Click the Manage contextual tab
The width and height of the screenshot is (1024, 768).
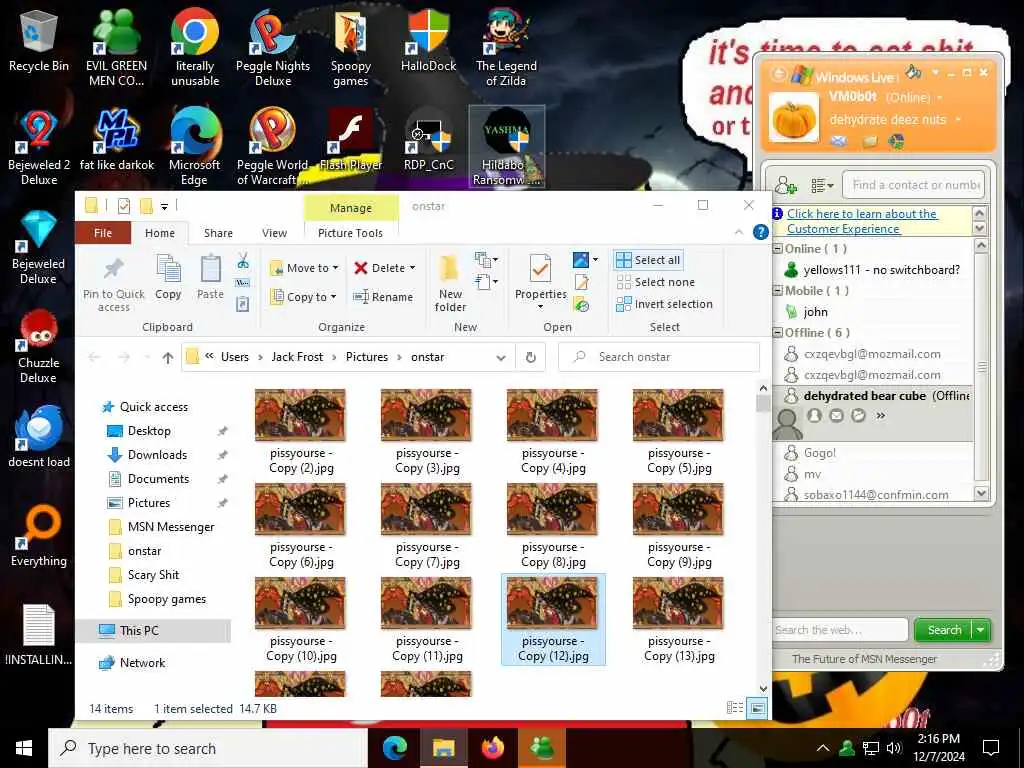351,208
